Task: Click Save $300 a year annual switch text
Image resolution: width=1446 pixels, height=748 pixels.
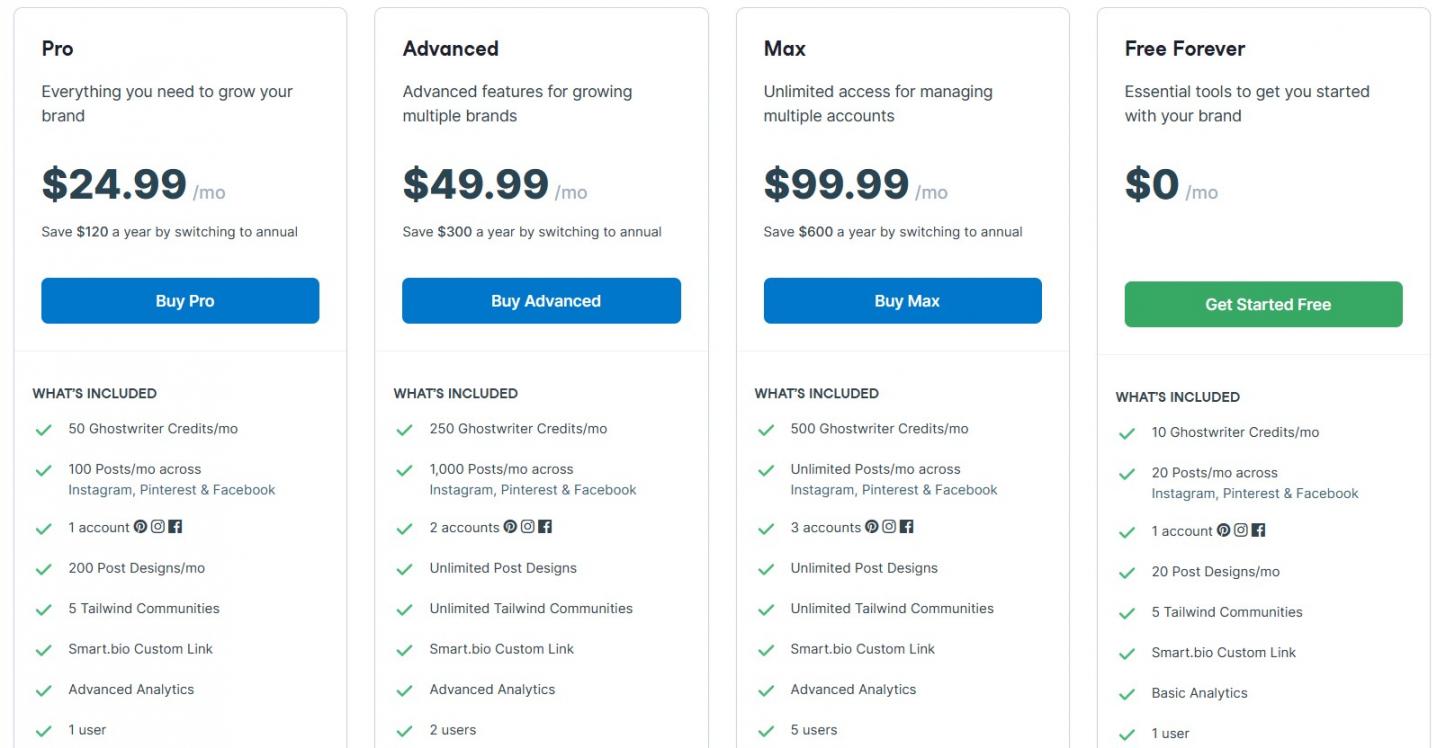Action: click(532, 232)
